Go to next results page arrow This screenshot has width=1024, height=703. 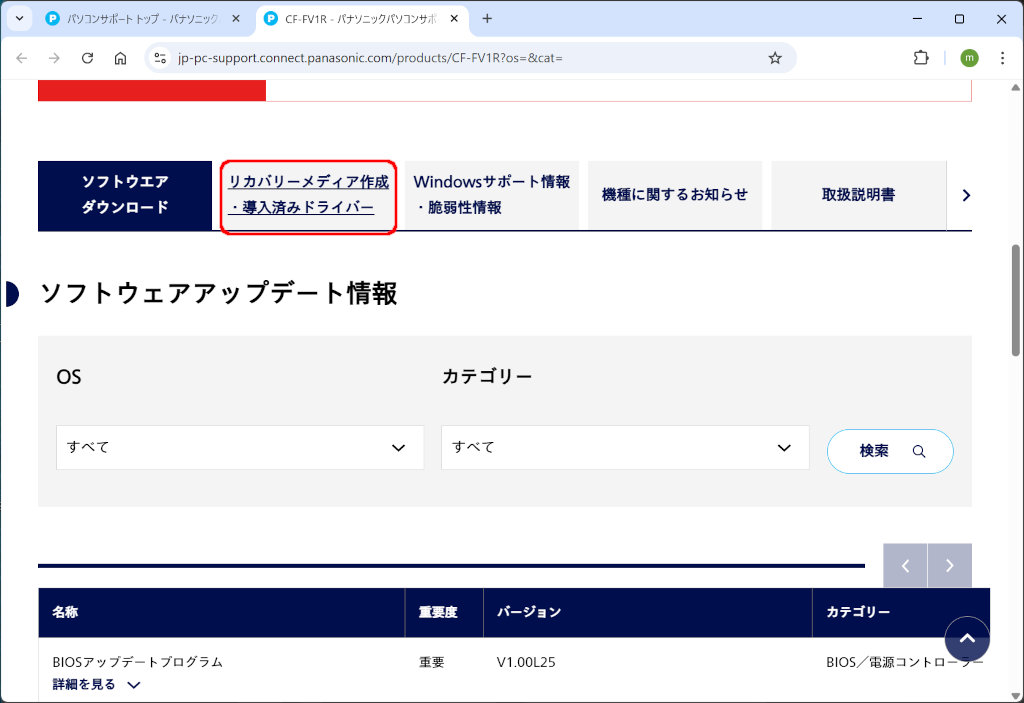[950, 566]
